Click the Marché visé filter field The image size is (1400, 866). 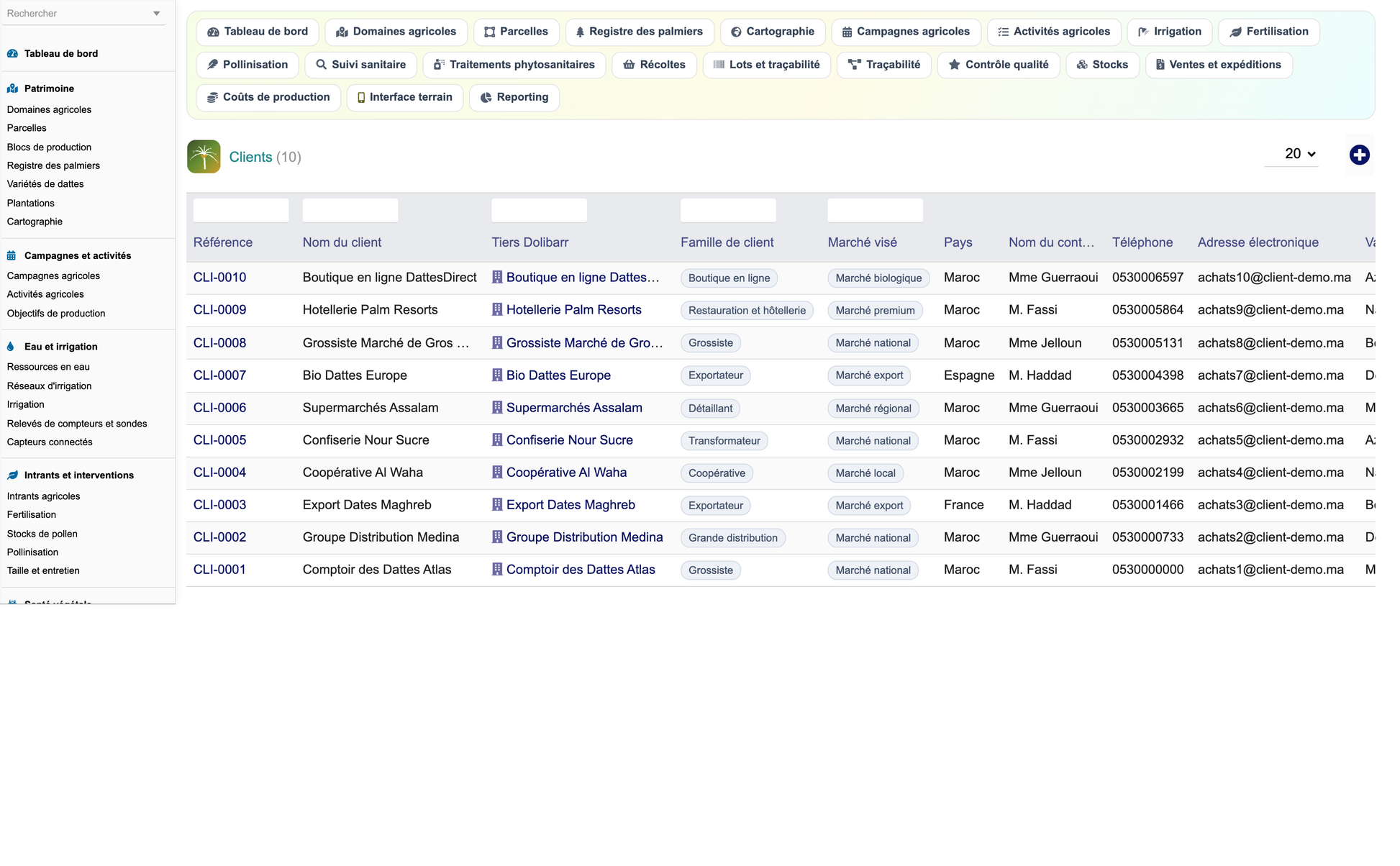(x=876, y=210)
